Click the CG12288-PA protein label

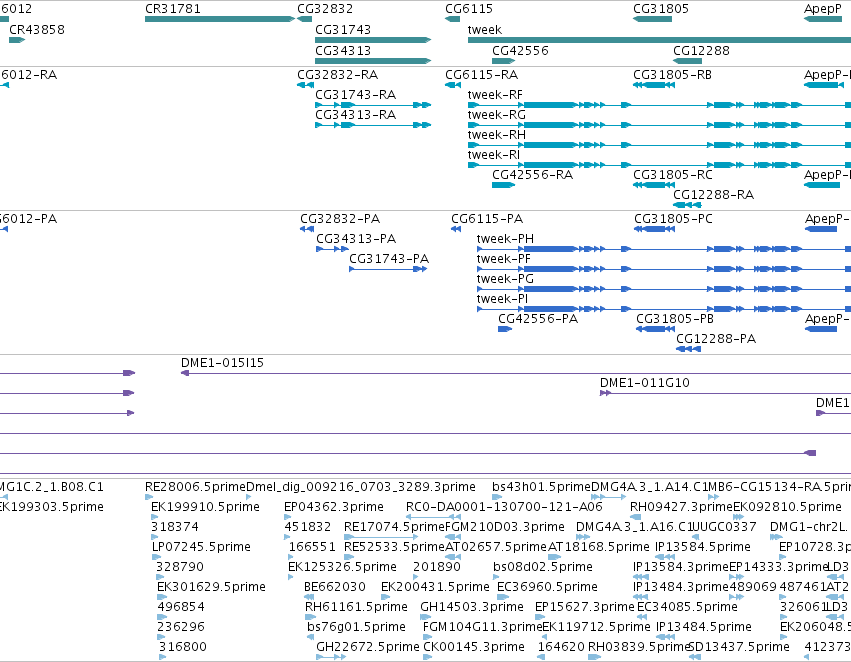pyautogui.click(x=716, y=339)
